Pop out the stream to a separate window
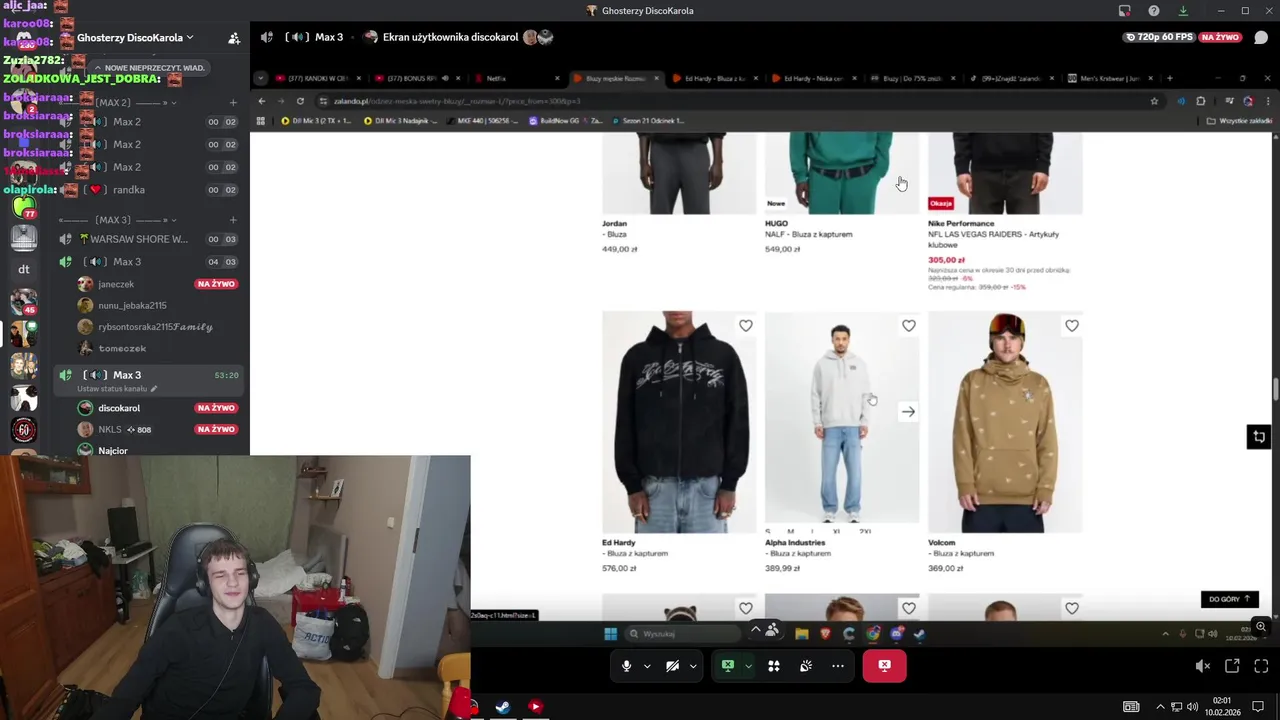Viewport: 1280px width, 720px height. click(1232, 666)
